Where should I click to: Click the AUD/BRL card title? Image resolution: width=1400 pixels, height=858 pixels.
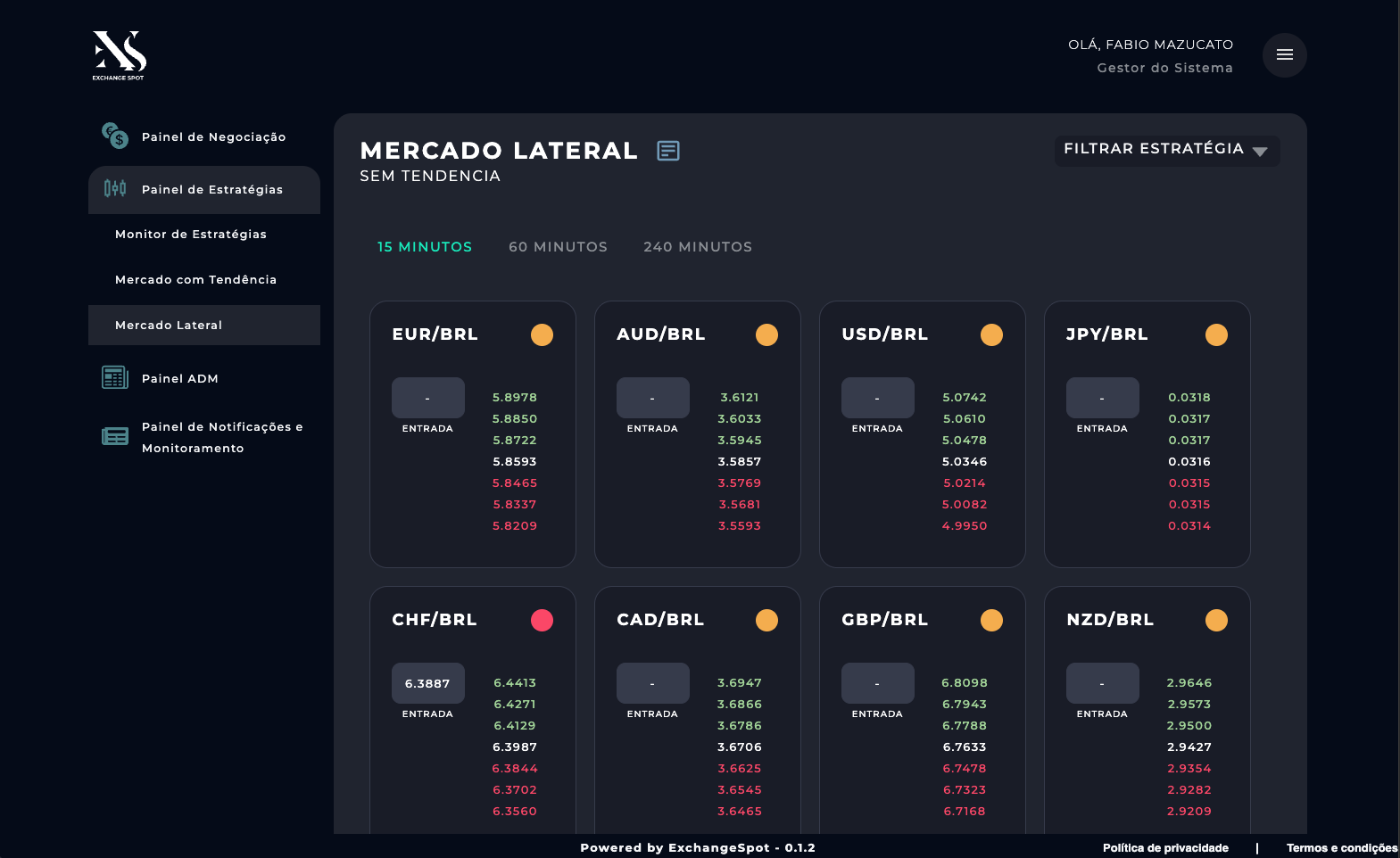tap(660, 334)
